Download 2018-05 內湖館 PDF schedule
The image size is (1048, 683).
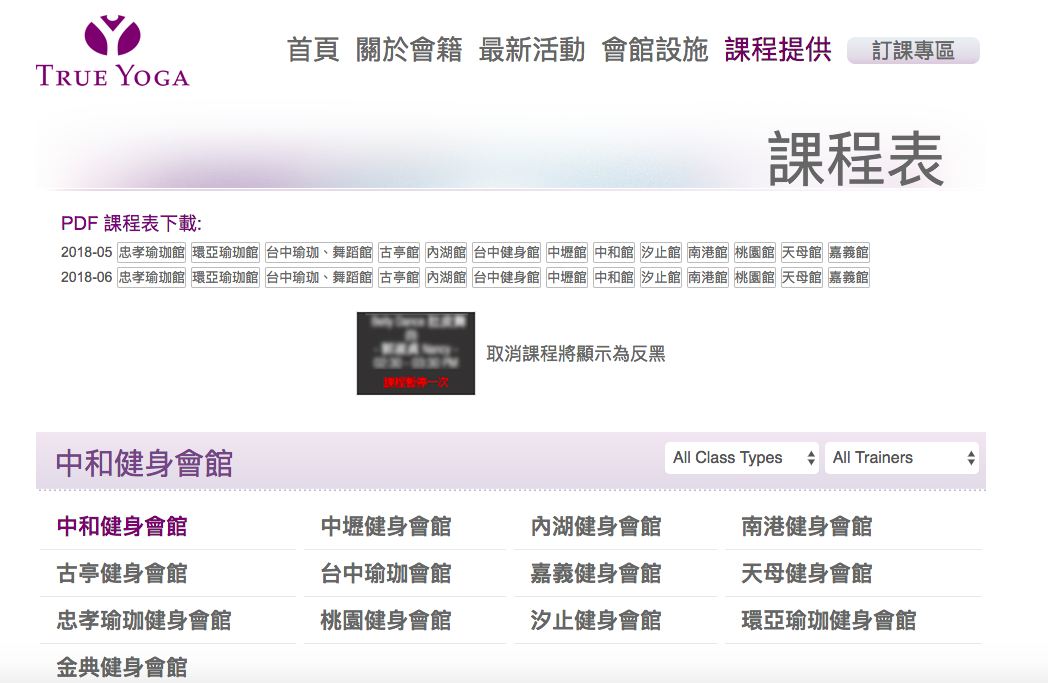coord(446,253)
